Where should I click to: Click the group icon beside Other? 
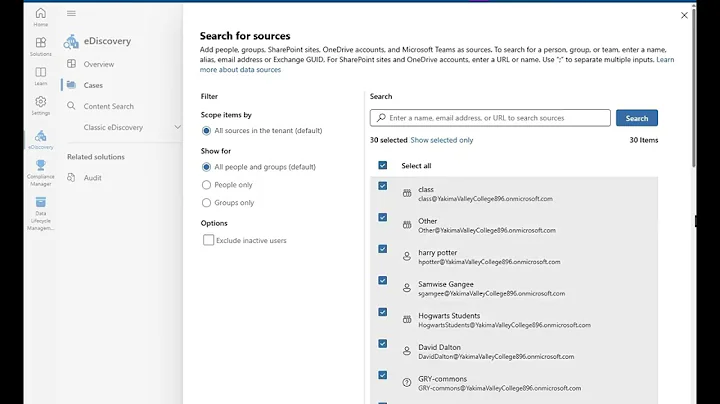407,225
